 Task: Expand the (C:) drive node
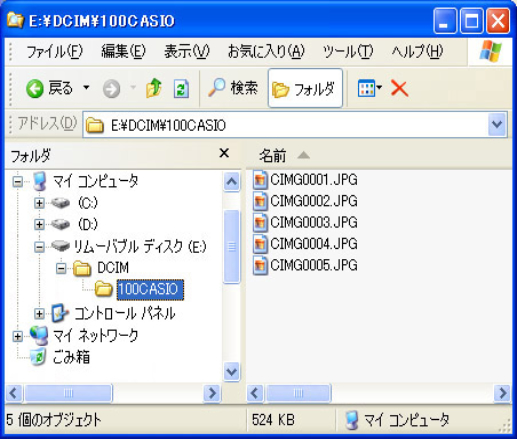(x=39, y=203)
